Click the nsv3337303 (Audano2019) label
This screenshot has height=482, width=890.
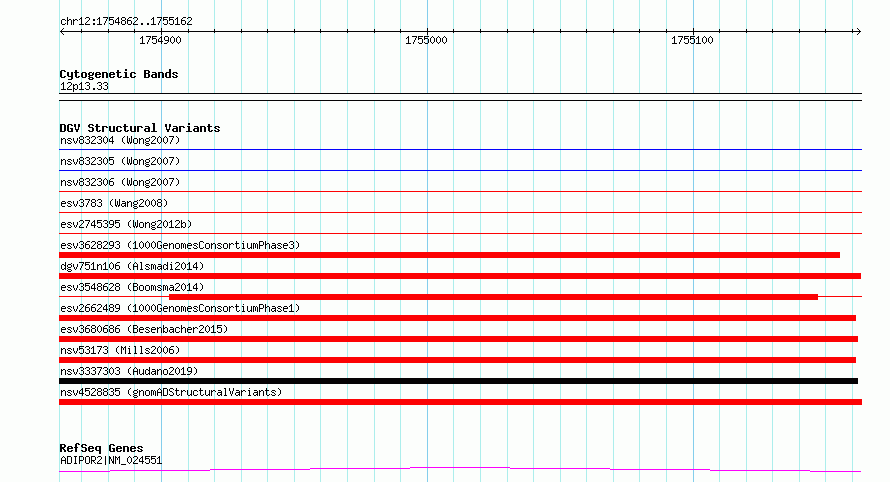click(x=129, y=371)
